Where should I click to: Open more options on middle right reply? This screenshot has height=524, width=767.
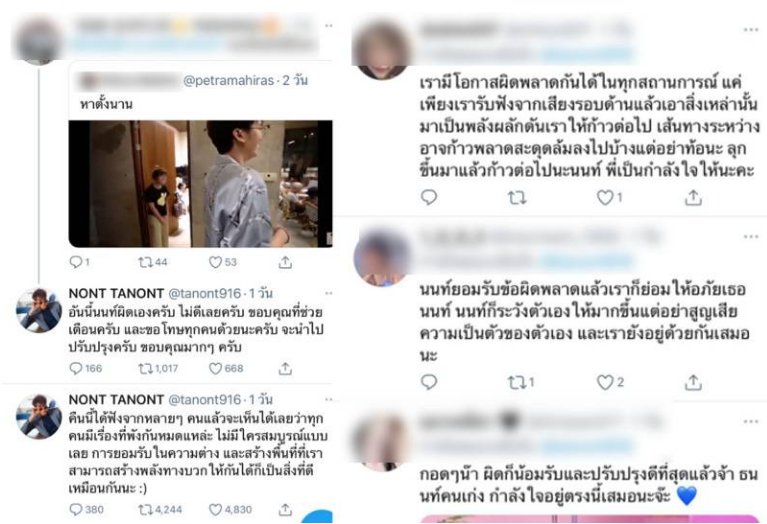[750, 237]
